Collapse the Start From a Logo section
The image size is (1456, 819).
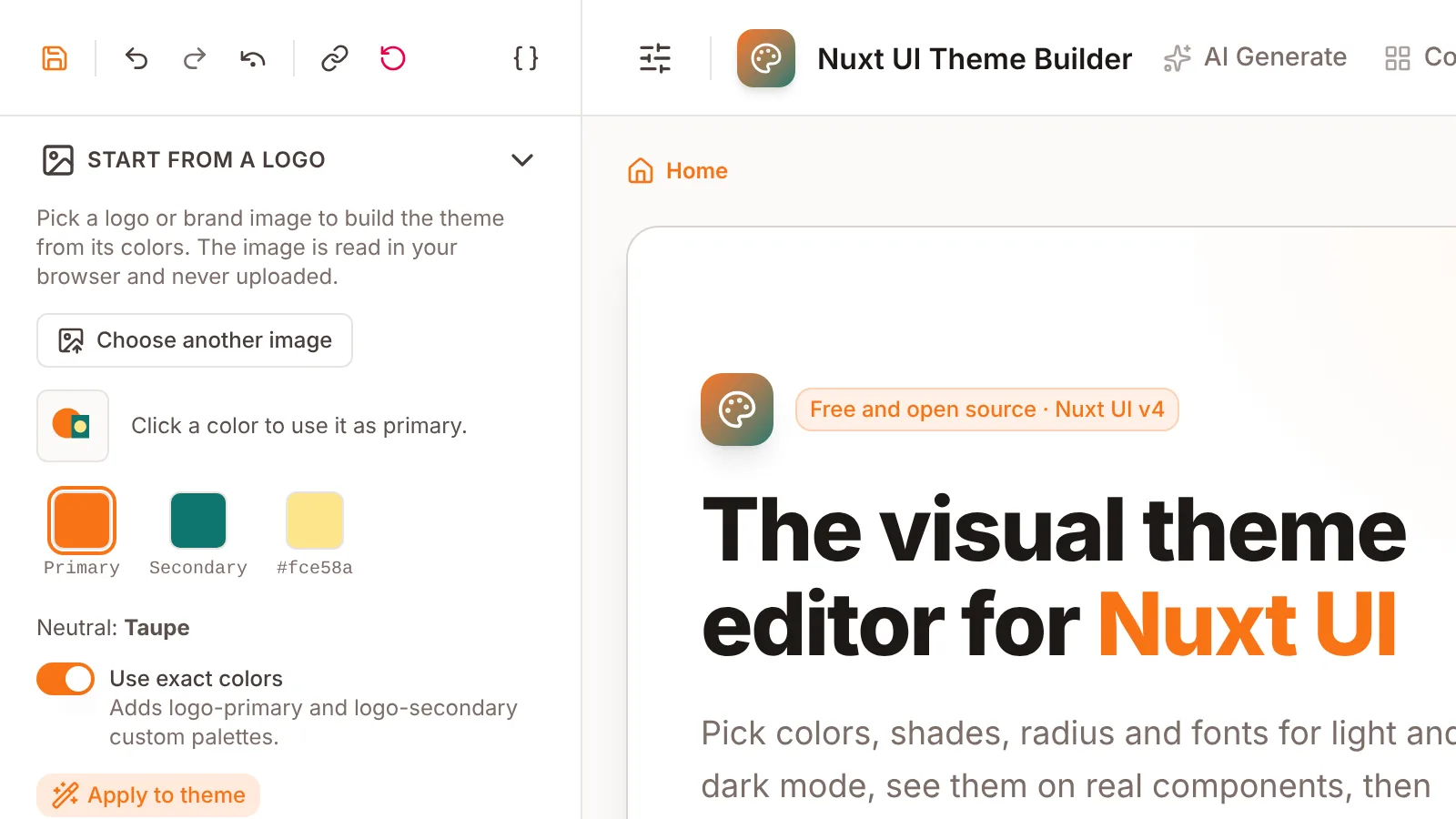point(522,160)
